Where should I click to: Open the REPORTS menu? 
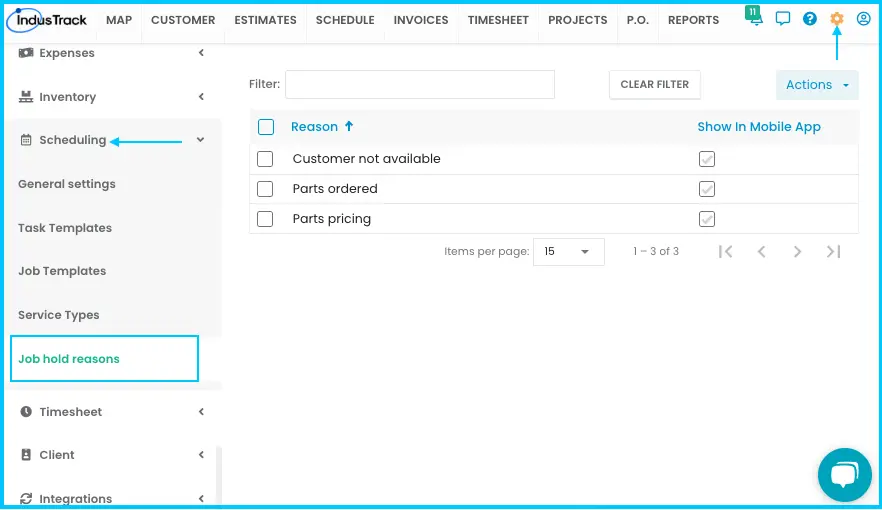pyautogui.click(x=694, y=20)
